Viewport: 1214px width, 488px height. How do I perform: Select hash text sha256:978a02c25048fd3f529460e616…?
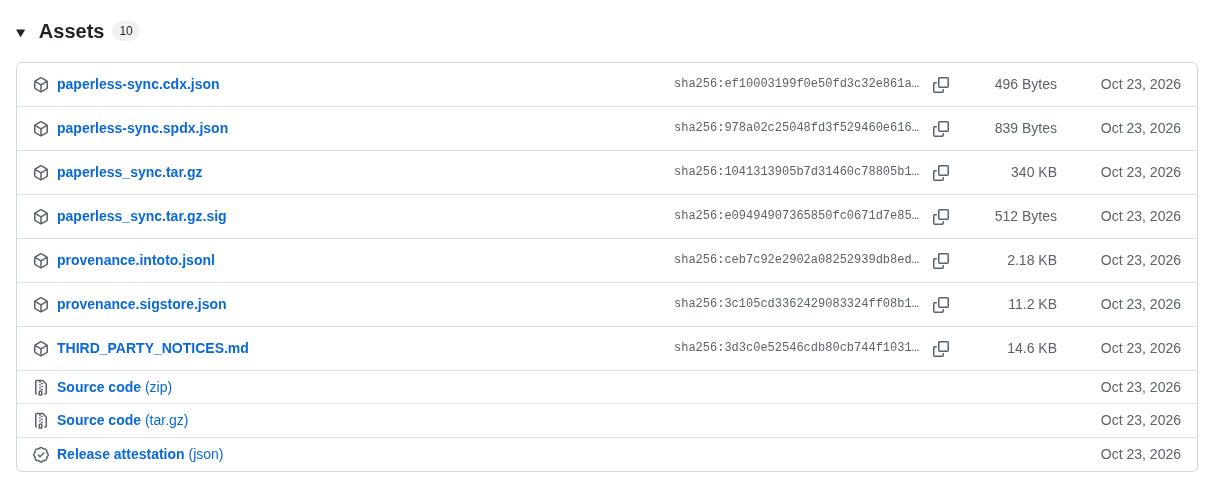coord(796,128)
